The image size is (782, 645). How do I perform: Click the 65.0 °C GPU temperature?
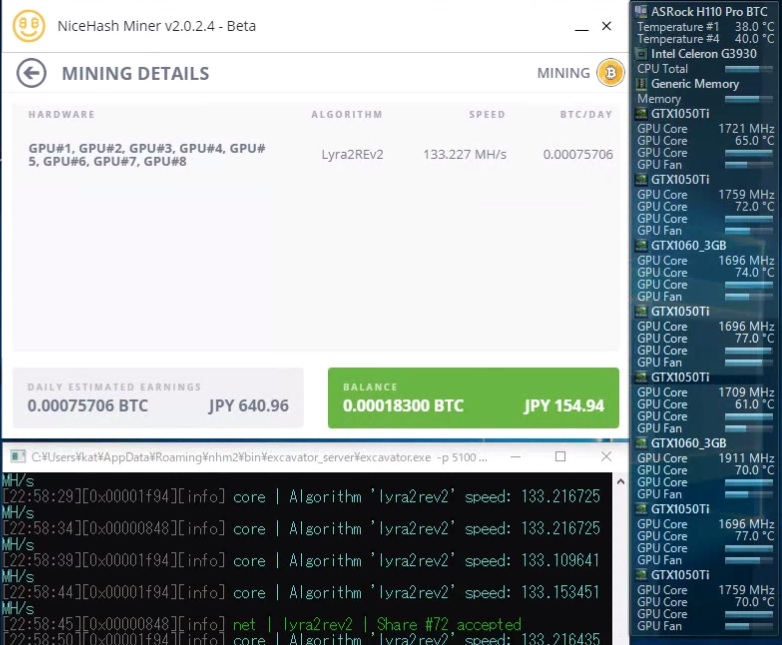point(754,141)
